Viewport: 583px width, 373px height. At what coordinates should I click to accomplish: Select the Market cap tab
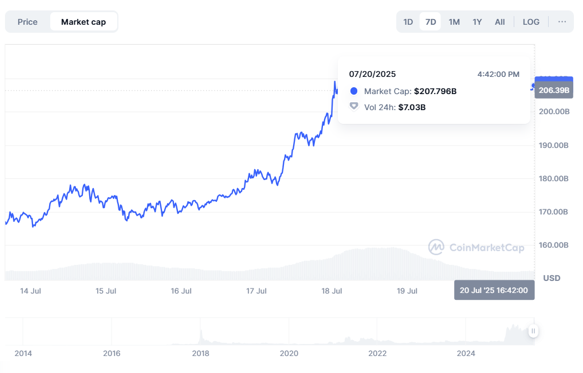84,22
